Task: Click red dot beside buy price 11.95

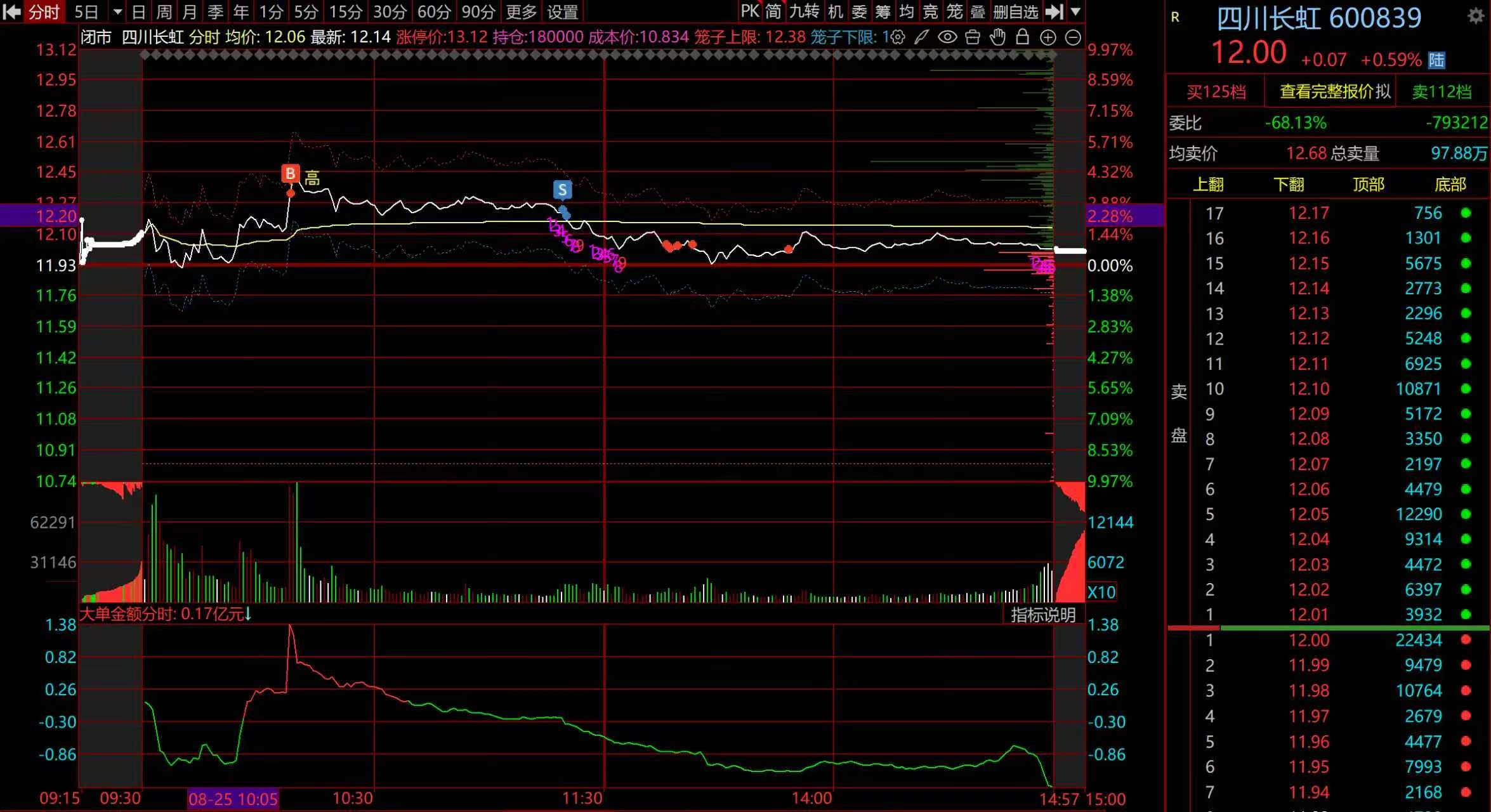Action: 1466,767
